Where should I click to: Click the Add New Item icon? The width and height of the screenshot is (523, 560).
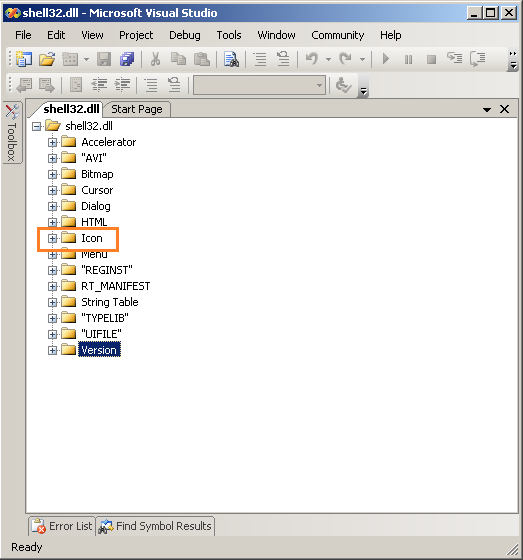pyautogui.click(x=70, y=59)
